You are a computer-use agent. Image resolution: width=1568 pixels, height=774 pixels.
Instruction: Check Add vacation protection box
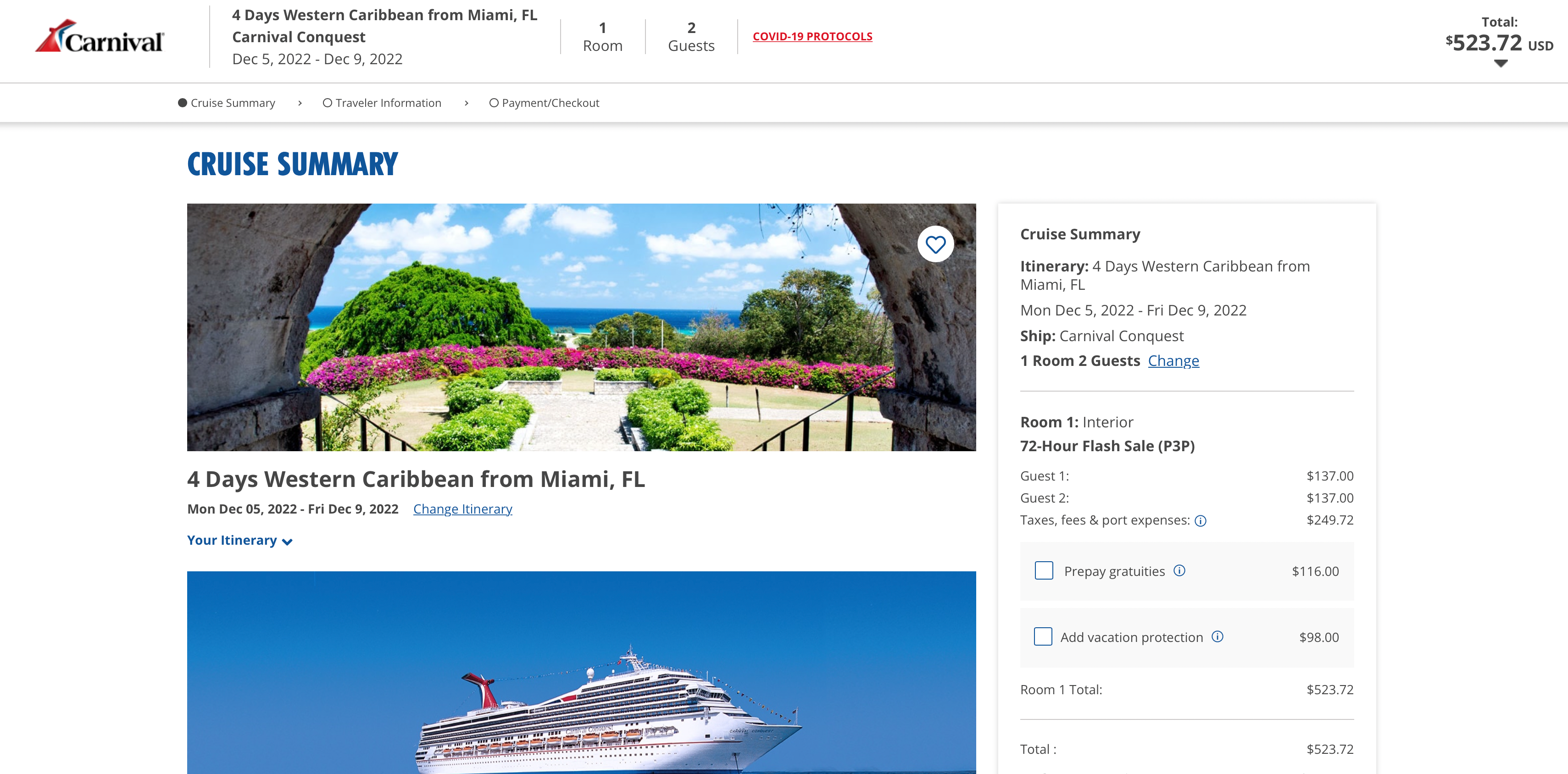pos(1043,636)
